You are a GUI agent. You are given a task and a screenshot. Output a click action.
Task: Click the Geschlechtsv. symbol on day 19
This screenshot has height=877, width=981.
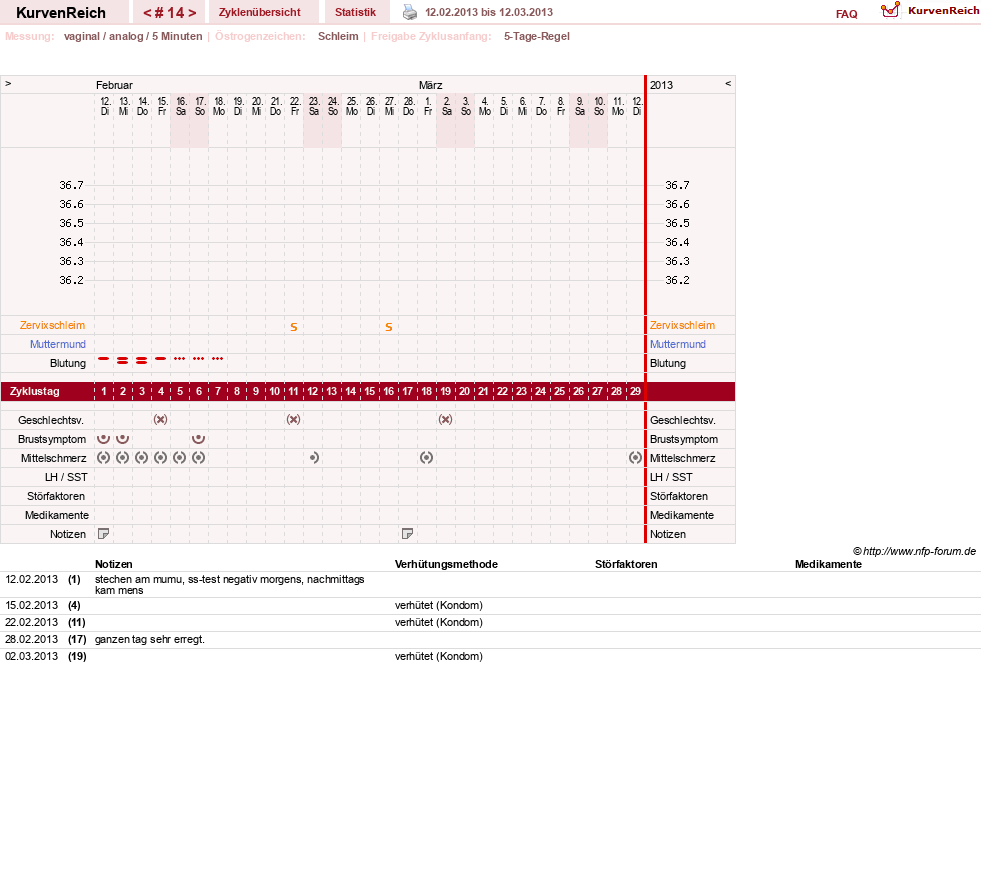[x=445, y=419]
